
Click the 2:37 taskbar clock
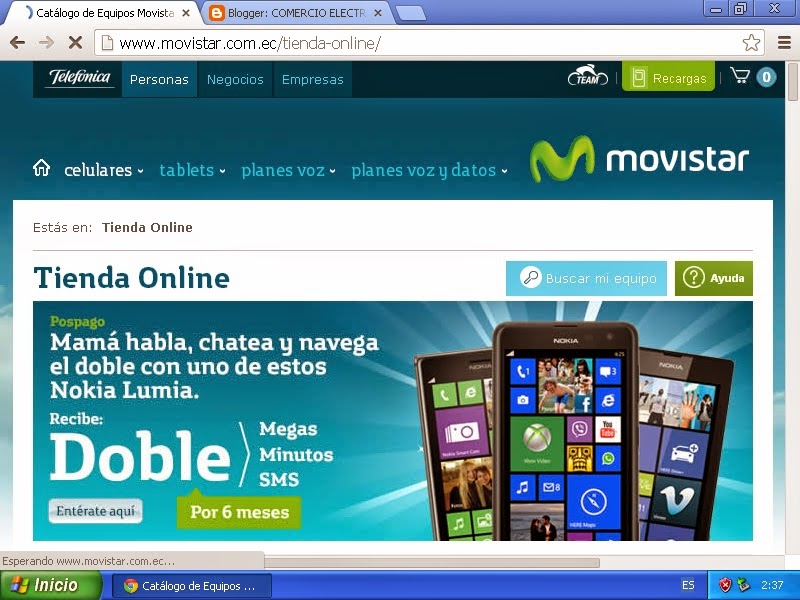(772, 585)
